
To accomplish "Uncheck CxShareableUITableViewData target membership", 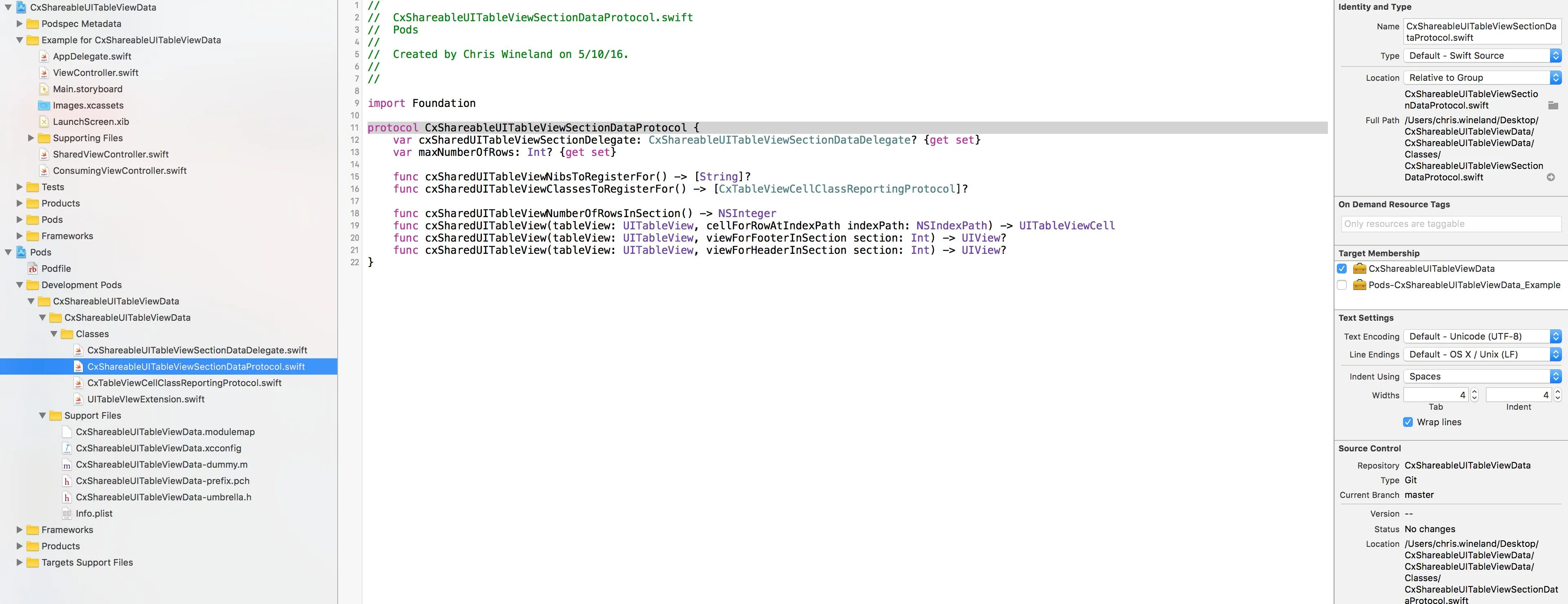I will coord(1342,268).
